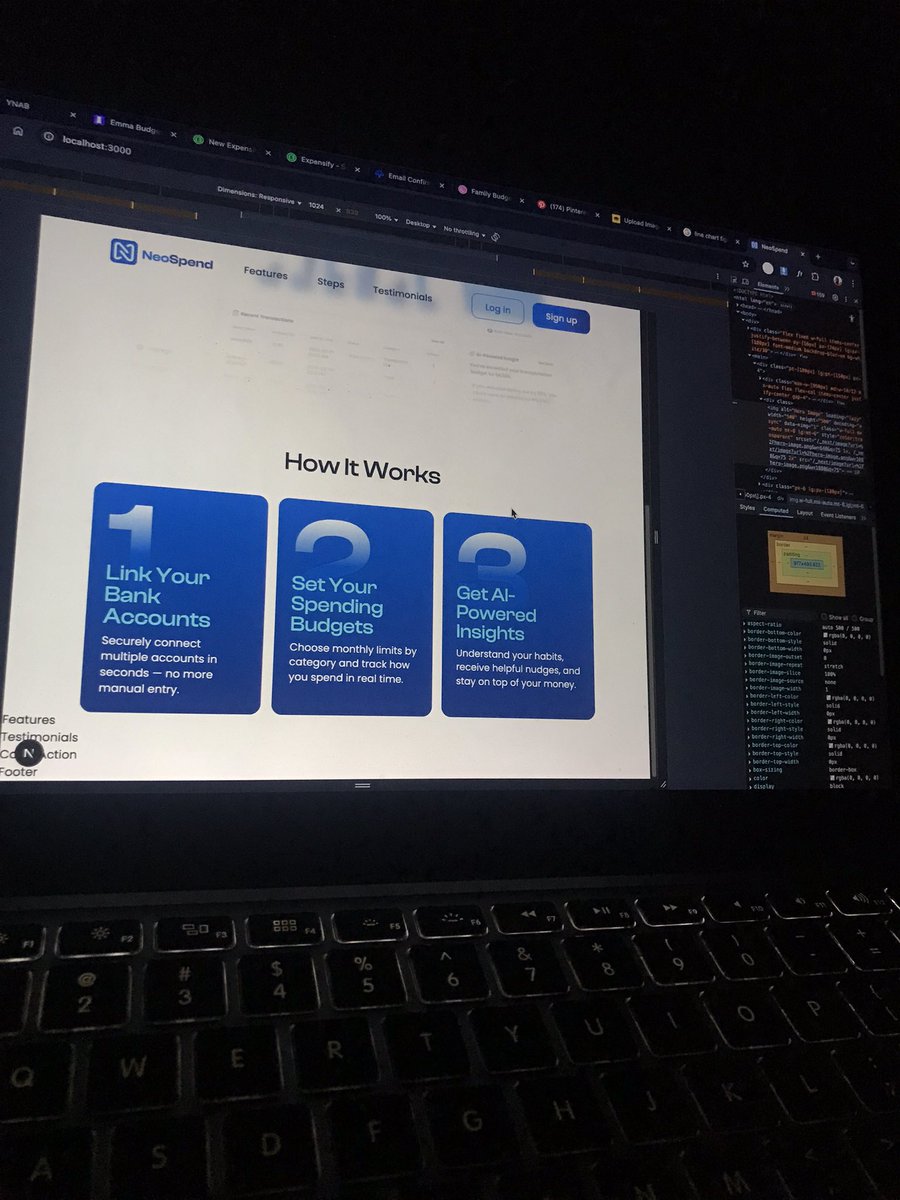The height and width of the screenshot is (1200, 900).
Task: Select the Get AI-Powered Insights card
Action: pyautogui.click(x=518, y=616)
